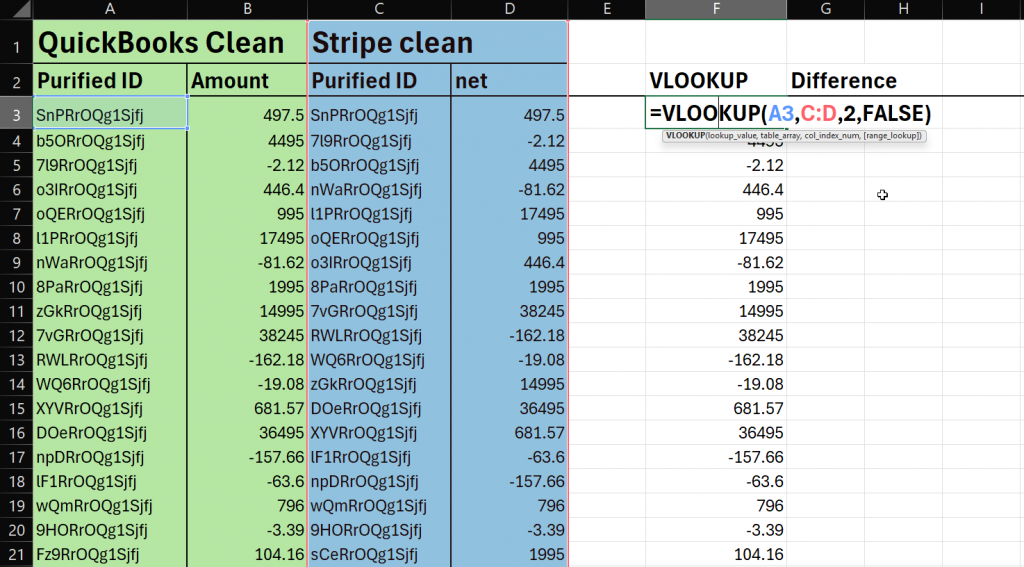Select the QuickBooks ID cell SnPRrOQg1Sjfj

pyautogui.click(x=110, y=114)
